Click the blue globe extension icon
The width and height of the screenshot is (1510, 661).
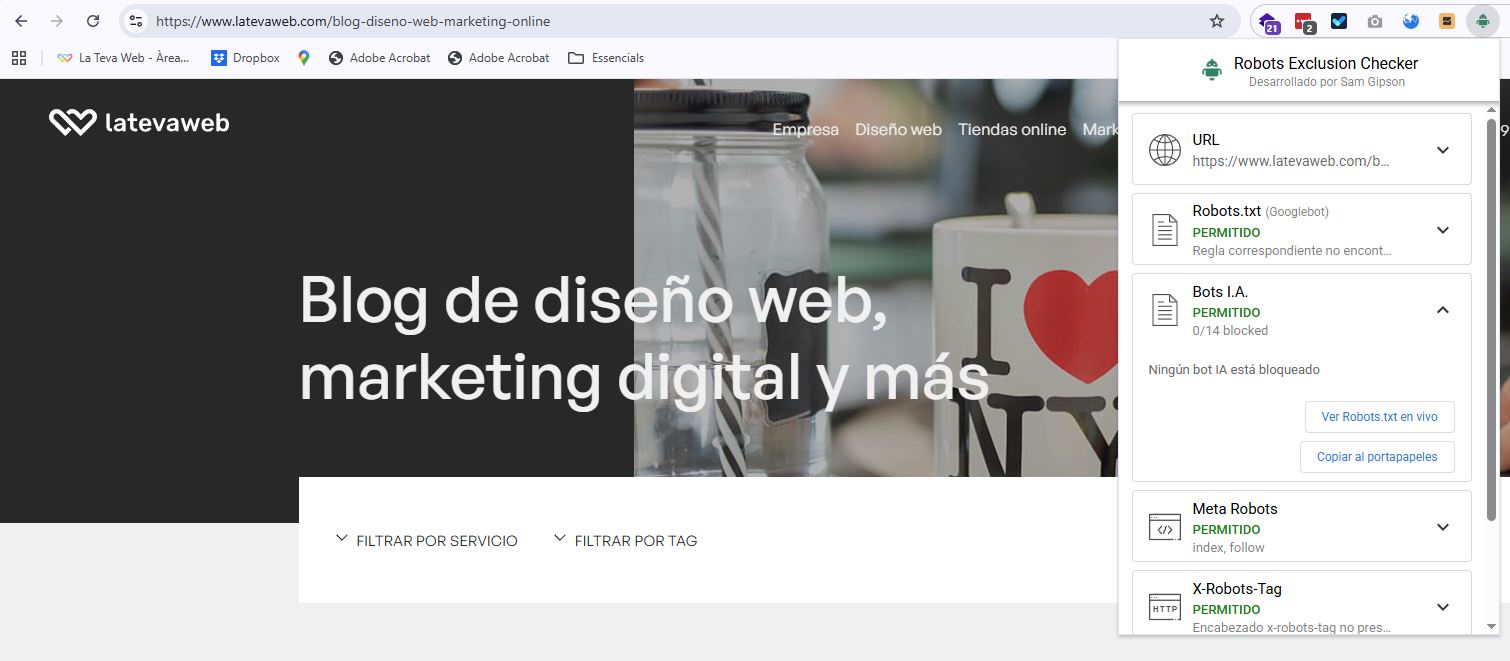(1411, 21)
